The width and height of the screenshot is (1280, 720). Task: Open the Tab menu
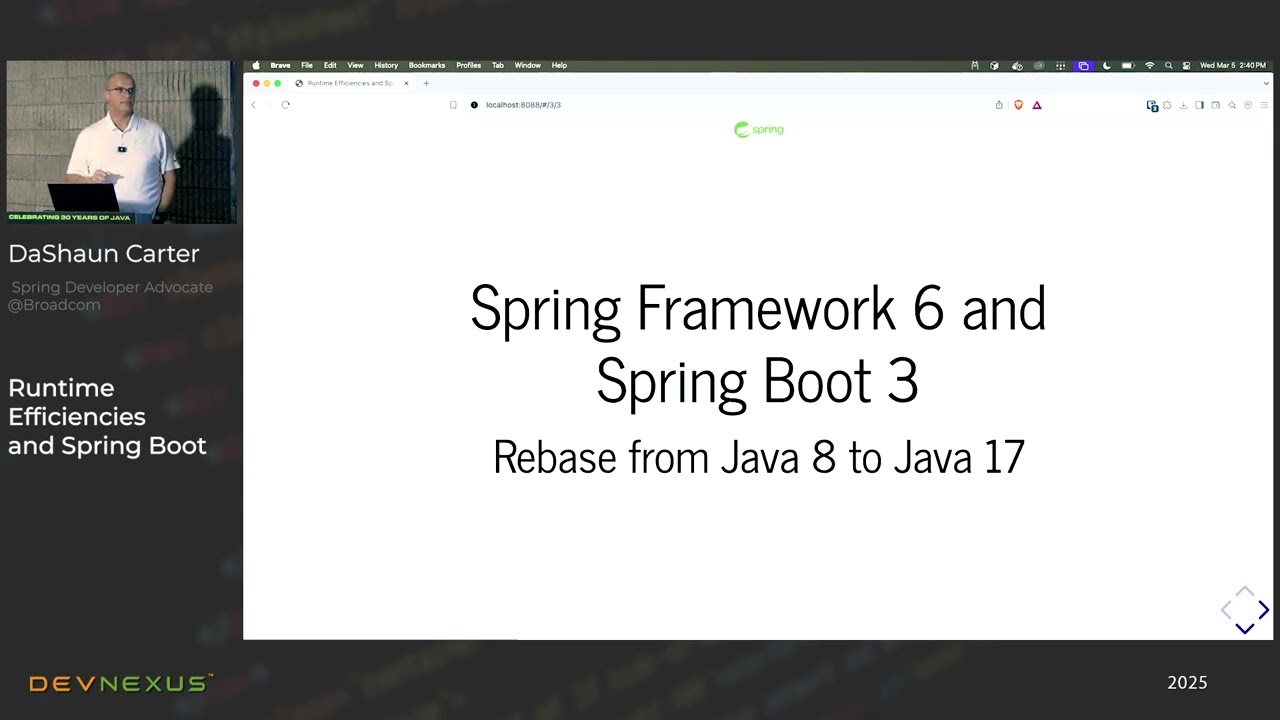click(x=498, y=65)
